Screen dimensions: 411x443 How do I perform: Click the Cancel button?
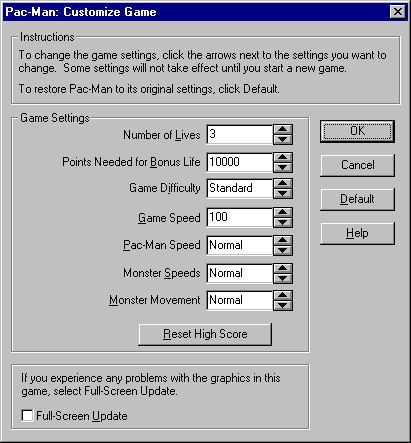coord(357,165)
